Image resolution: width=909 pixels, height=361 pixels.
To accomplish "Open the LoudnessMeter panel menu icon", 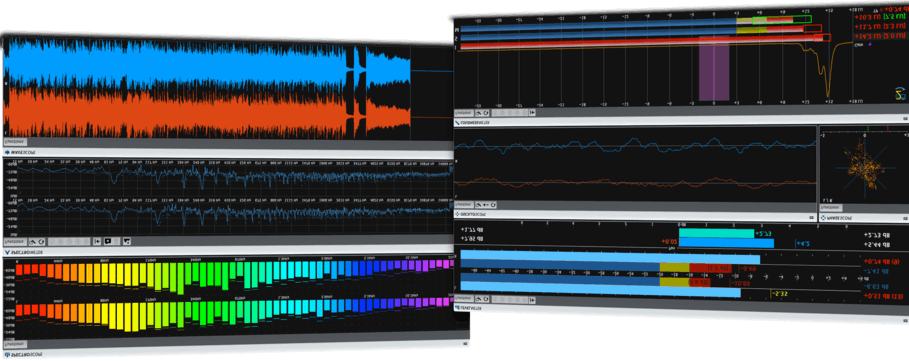I will pyautogui.click(x=905, y=118).
